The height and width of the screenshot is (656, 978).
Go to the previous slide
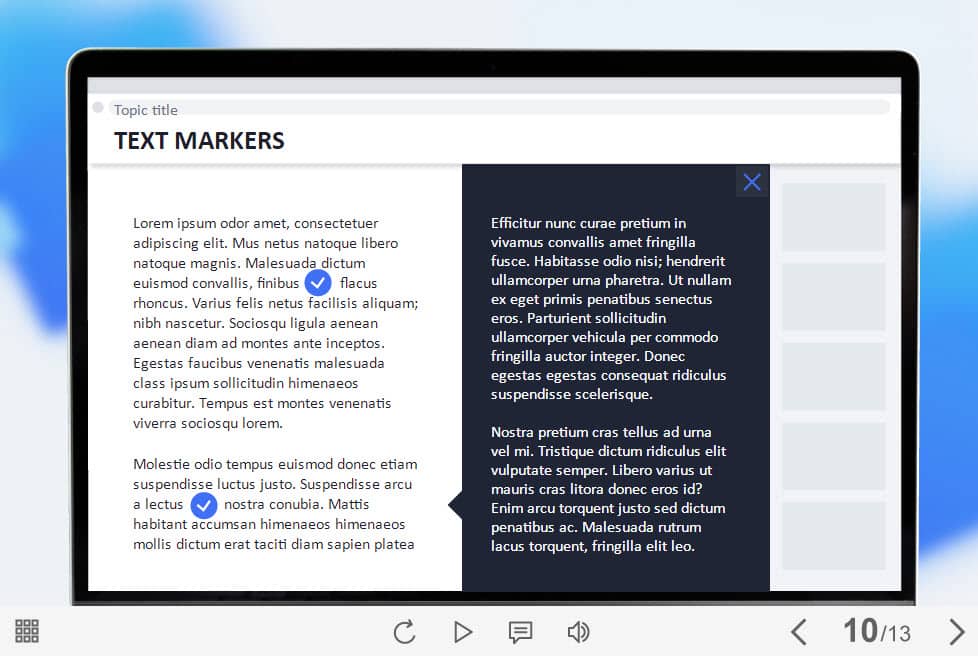coord(798,632)
